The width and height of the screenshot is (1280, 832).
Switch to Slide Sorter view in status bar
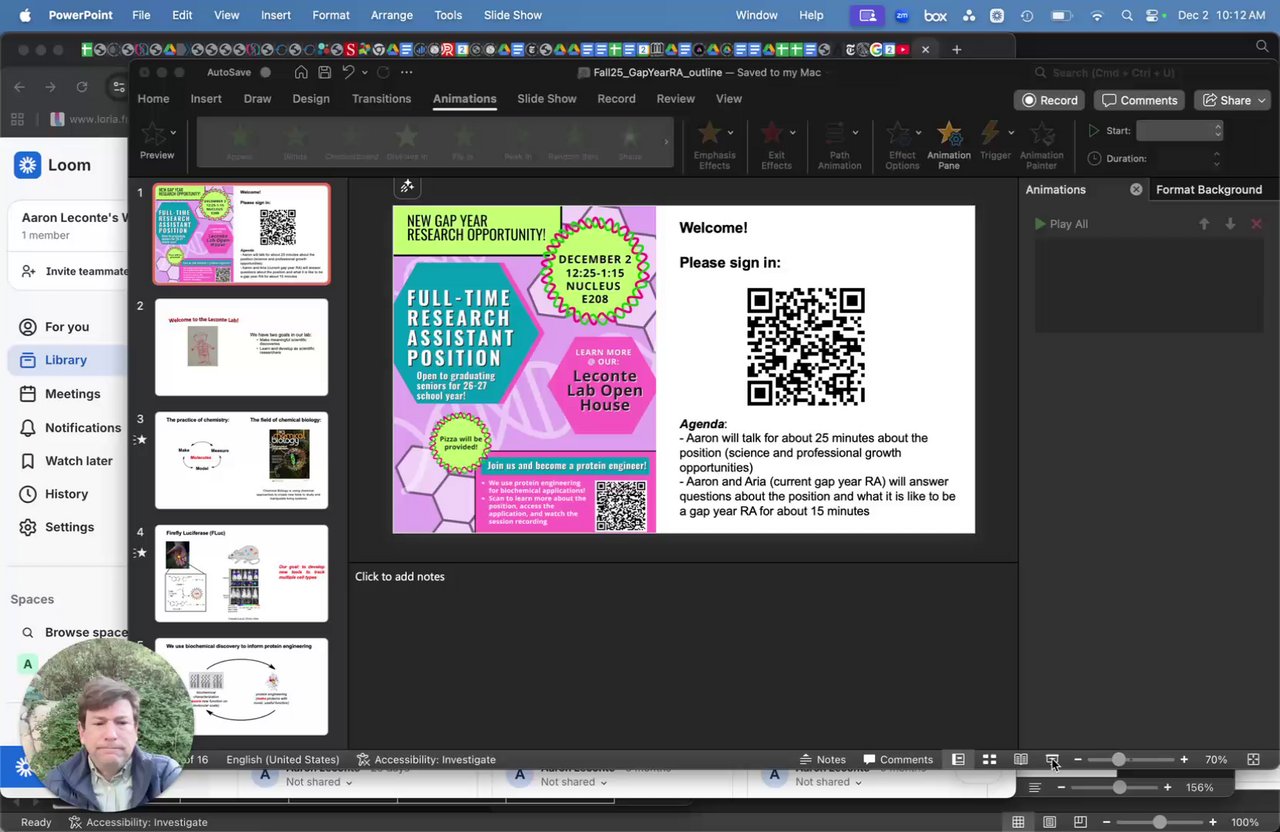(x=989, y=760)
